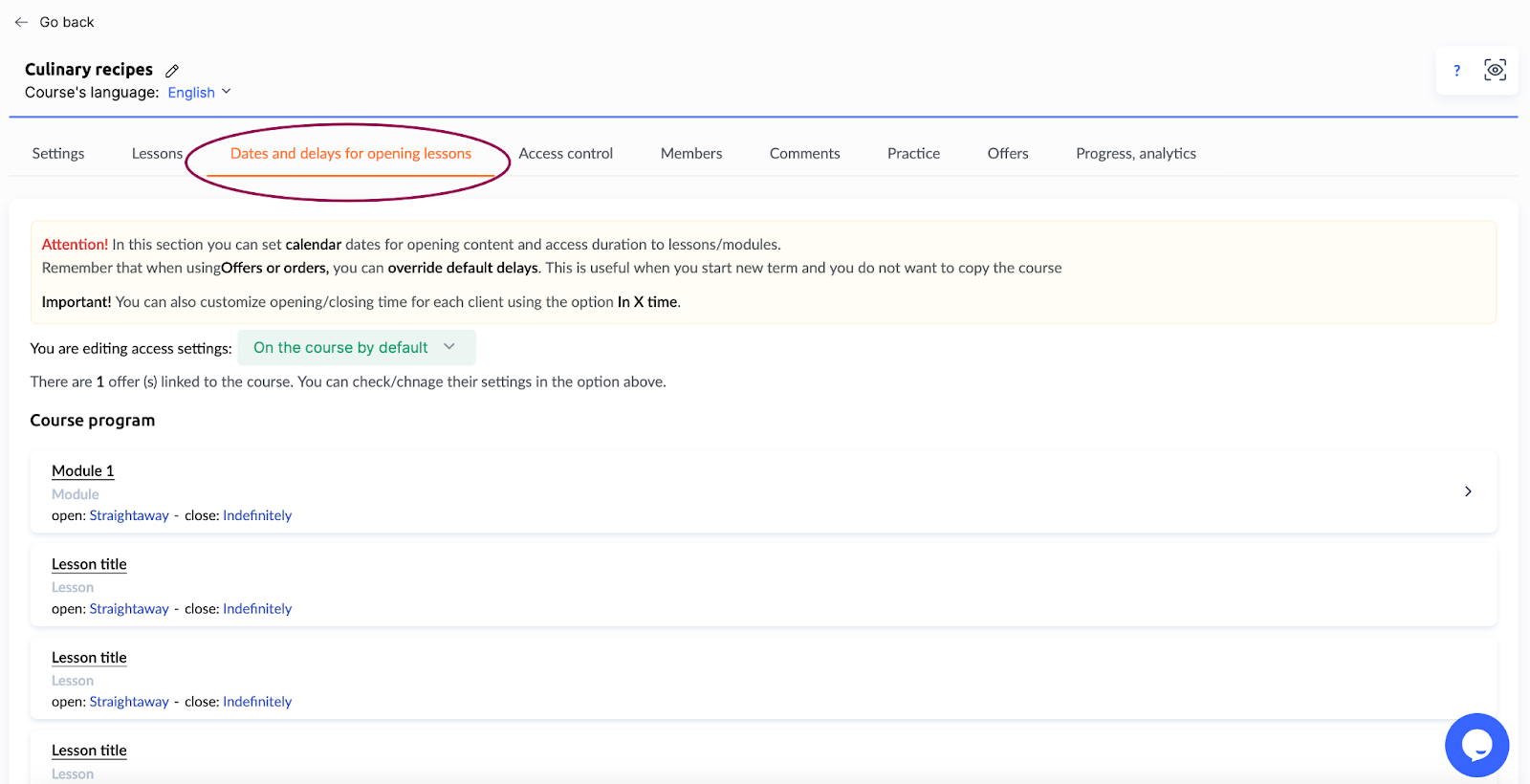This screenshot has width=1530, height=784.
Task: Open the third Lesson title link
Action: [x=89, y=751]
